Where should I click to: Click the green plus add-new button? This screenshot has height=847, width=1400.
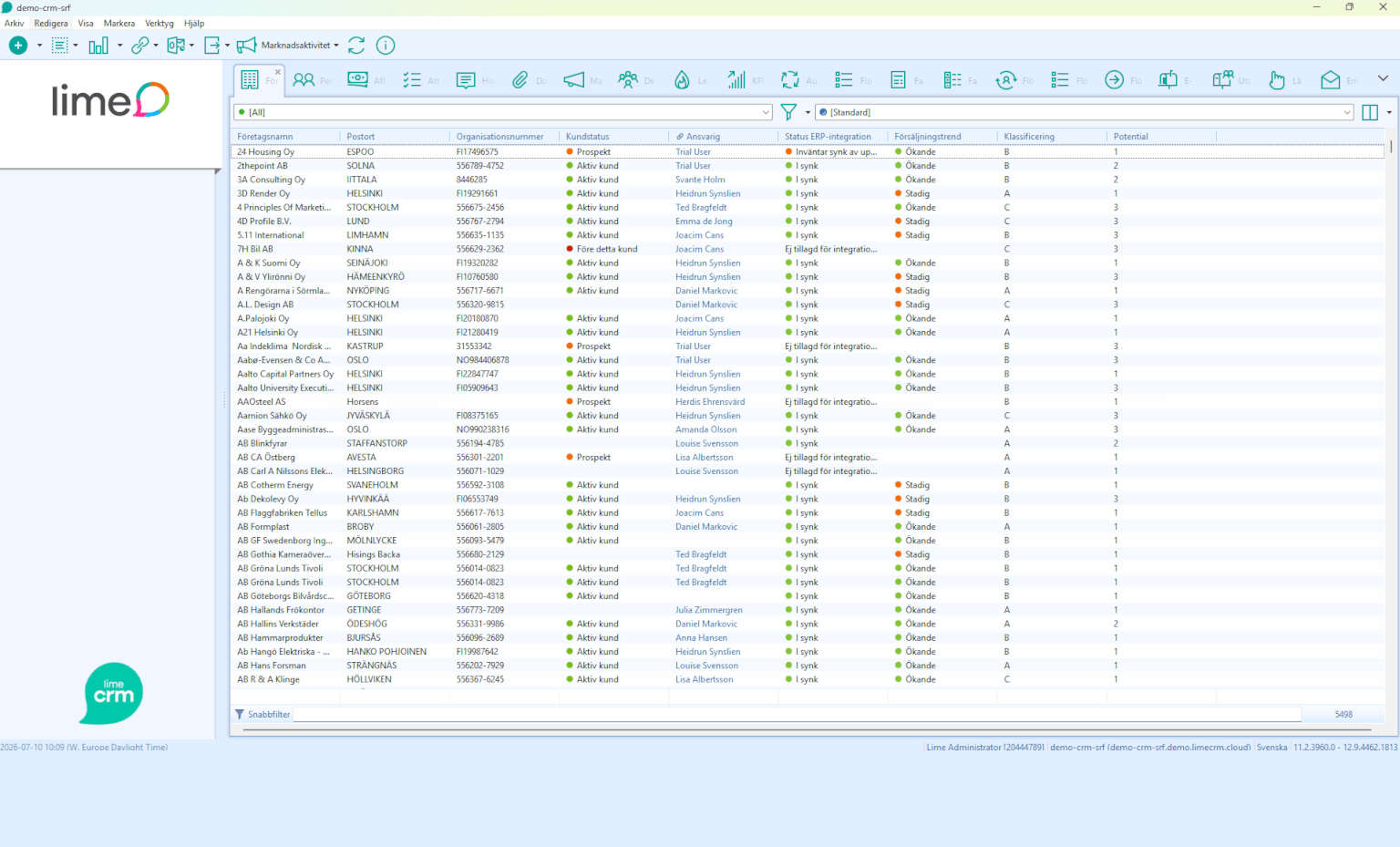coord(18,45)
